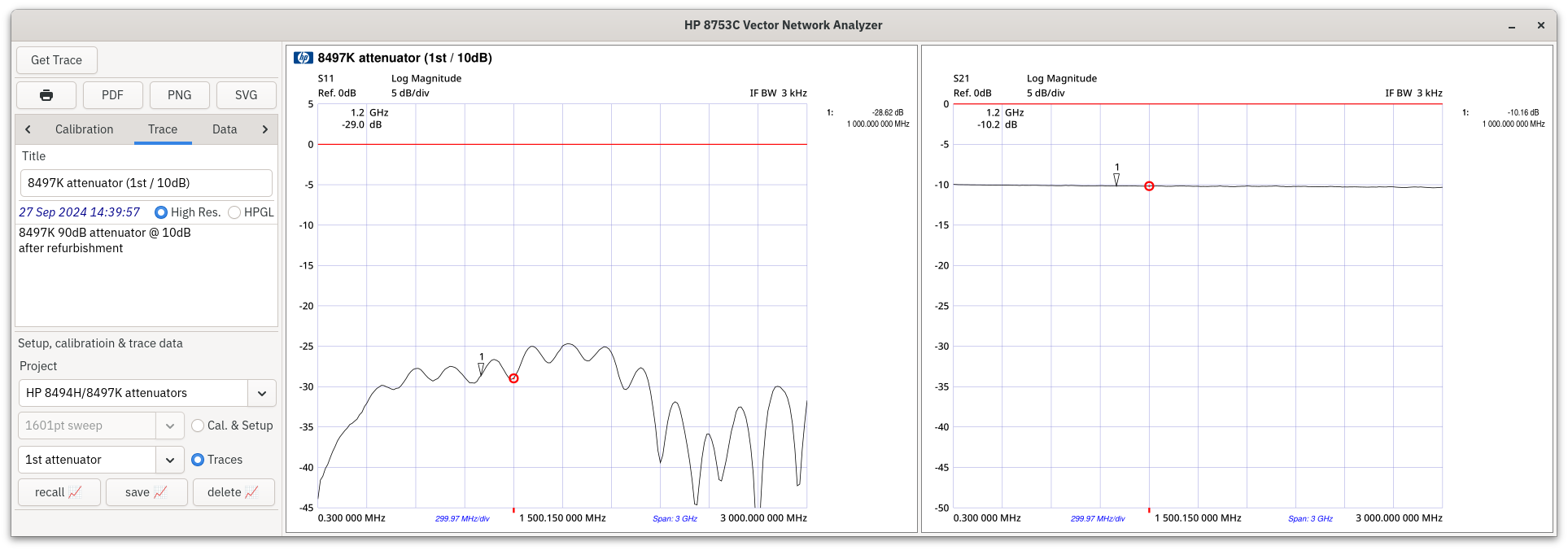Open the 1st attenuator dropdown

(169, 460)
